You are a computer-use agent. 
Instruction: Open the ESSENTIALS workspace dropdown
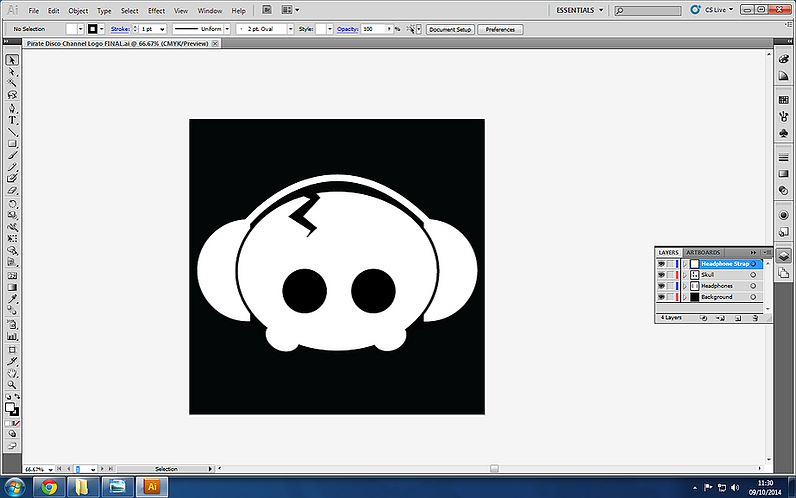(x=579, y=10)
